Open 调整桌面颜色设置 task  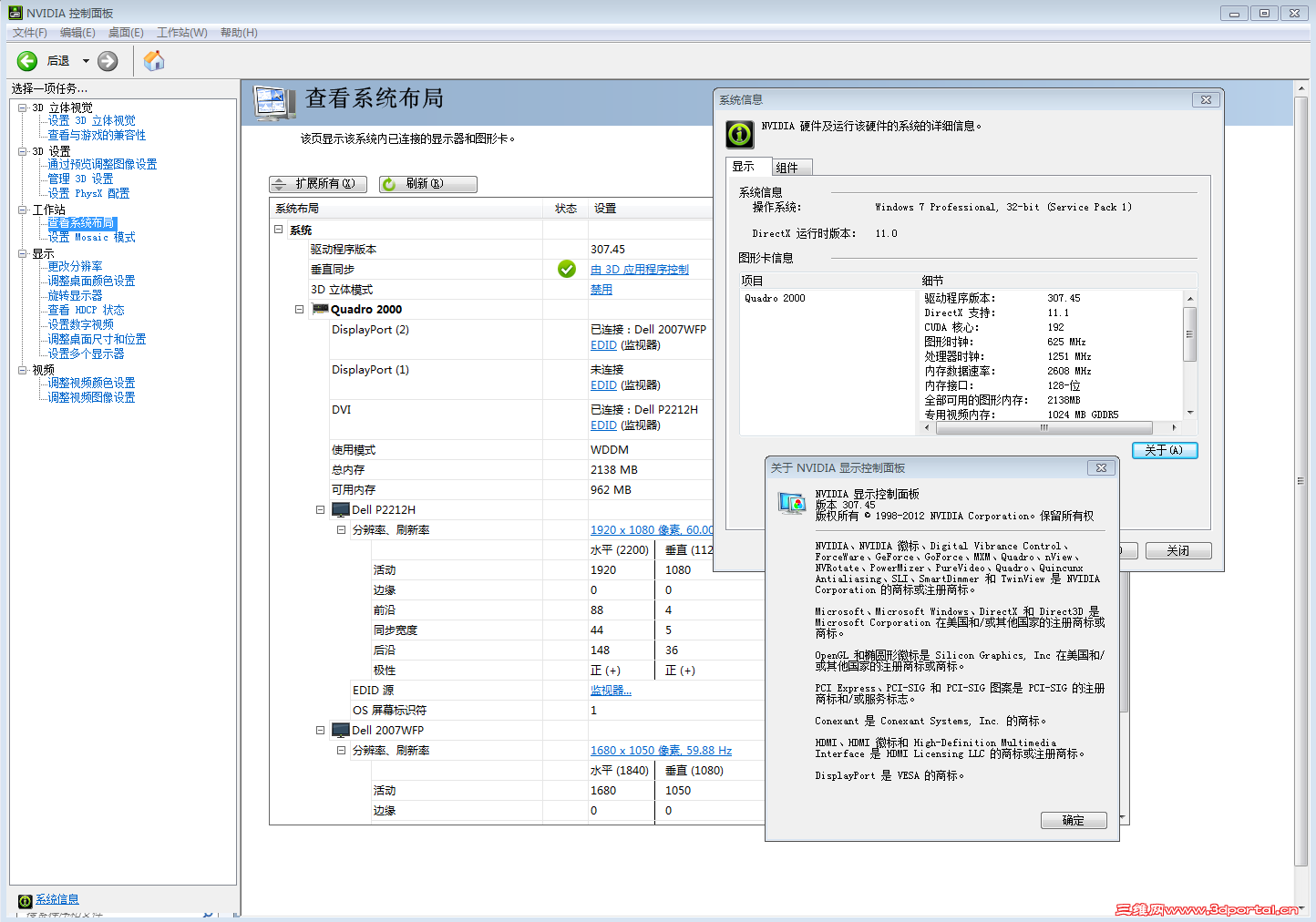click(91, 281)
